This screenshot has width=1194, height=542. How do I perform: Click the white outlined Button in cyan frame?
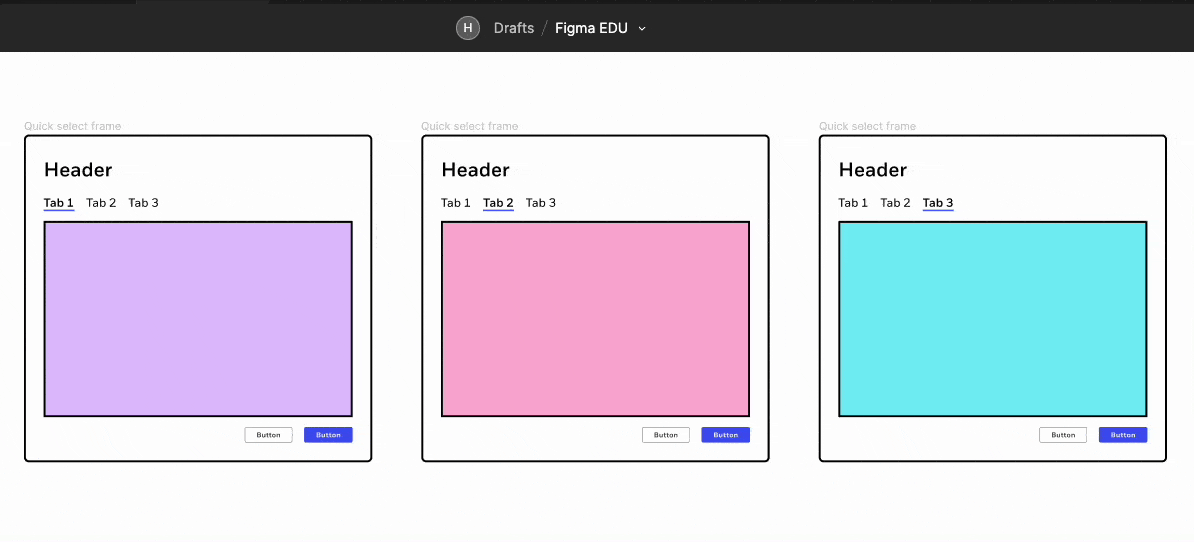point(1063,435)
